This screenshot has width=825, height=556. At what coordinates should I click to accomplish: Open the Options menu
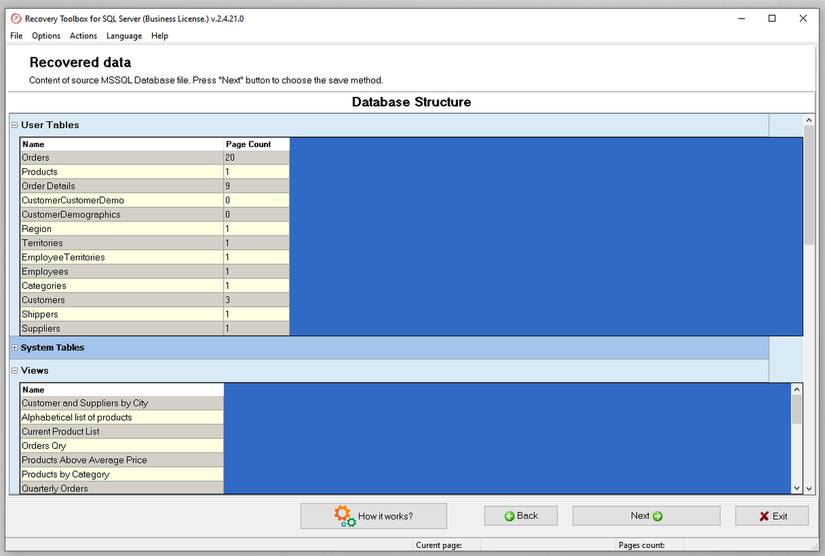point(46,36)
